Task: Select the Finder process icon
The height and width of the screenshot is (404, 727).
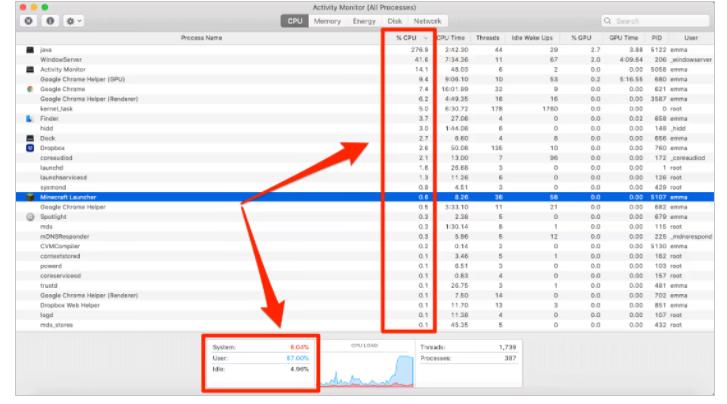Action: pos(30,119)
